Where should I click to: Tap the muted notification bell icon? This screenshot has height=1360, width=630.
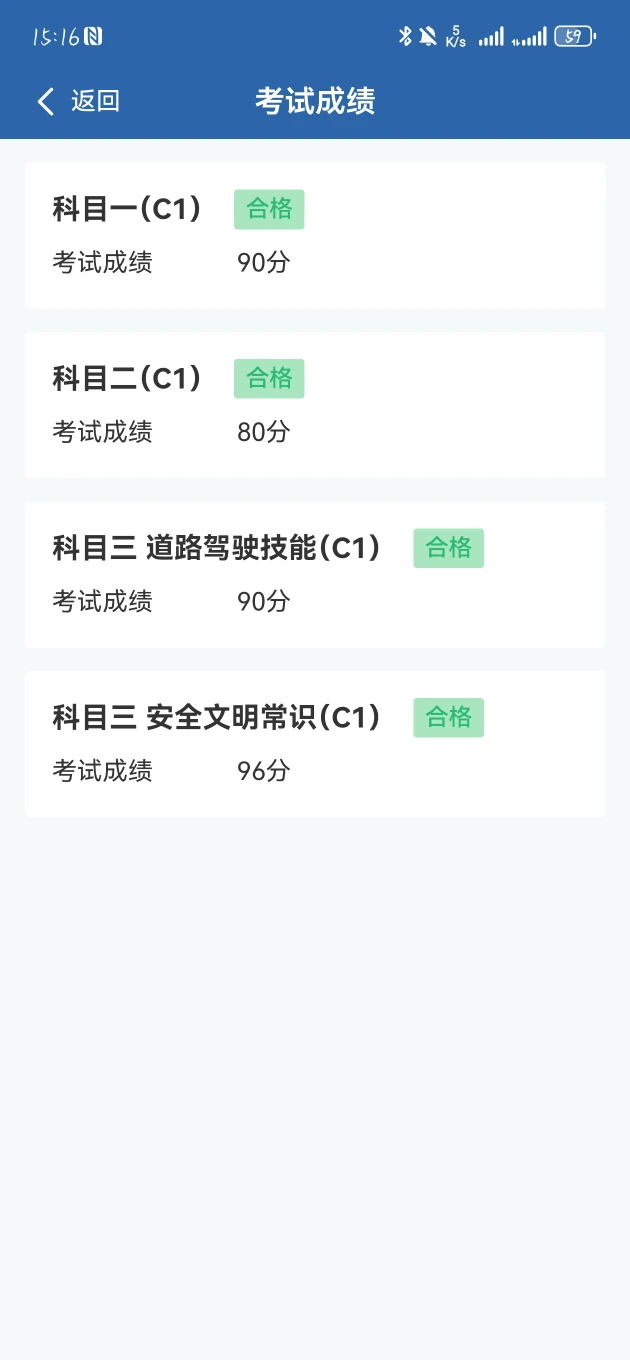(x=428, y=37)
